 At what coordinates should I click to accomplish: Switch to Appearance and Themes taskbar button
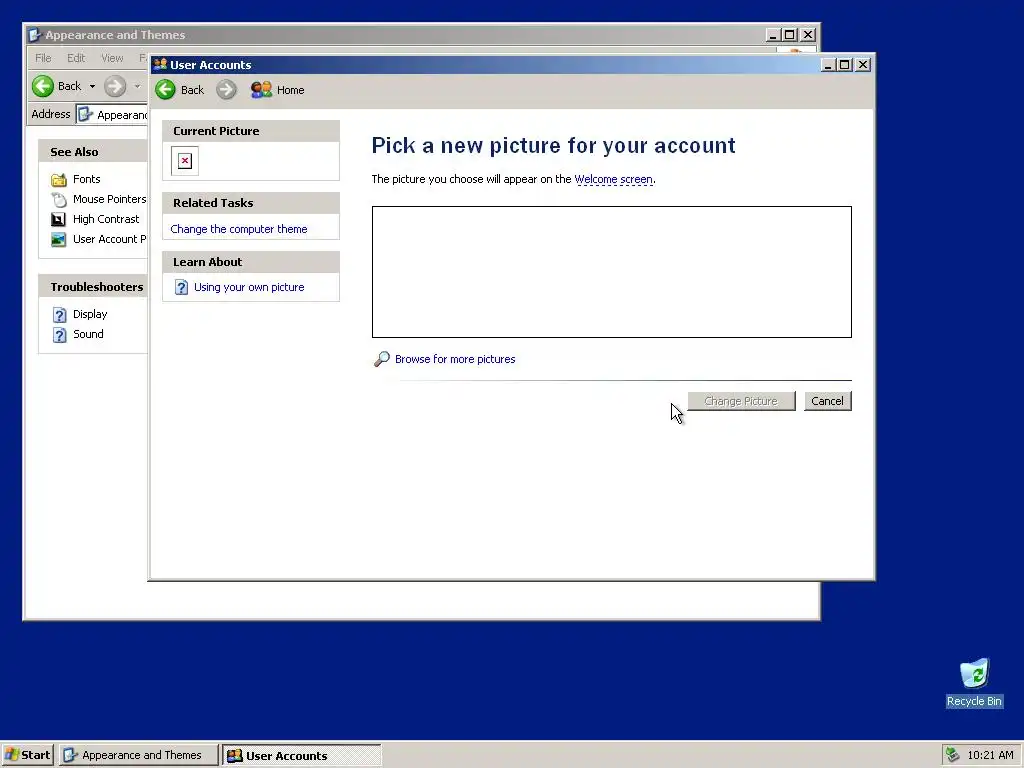point(138,755)
